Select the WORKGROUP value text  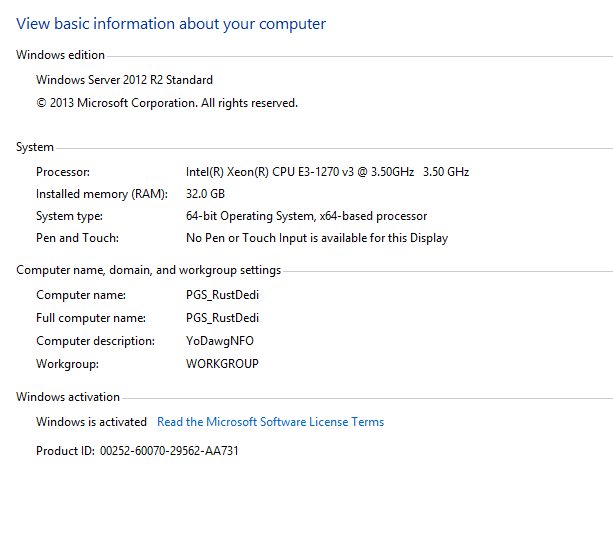point(222,364)
